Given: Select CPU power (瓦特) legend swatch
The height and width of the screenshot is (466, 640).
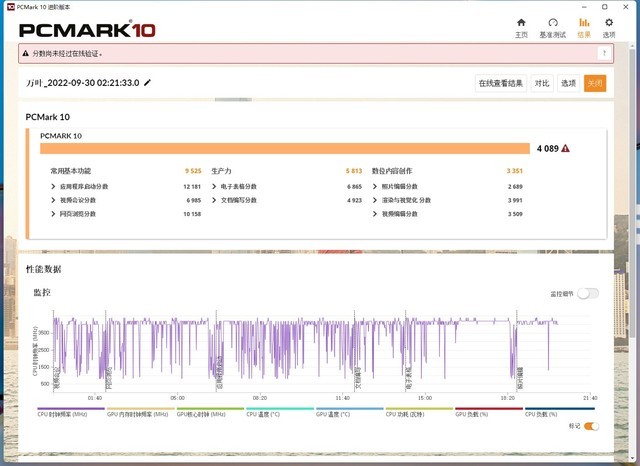Looking at the screenshot, I should (x=420, y=408).
